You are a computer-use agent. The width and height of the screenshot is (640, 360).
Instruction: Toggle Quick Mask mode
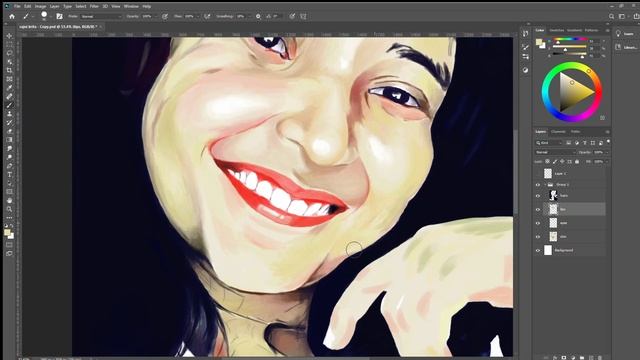click(x=9, y=245)
